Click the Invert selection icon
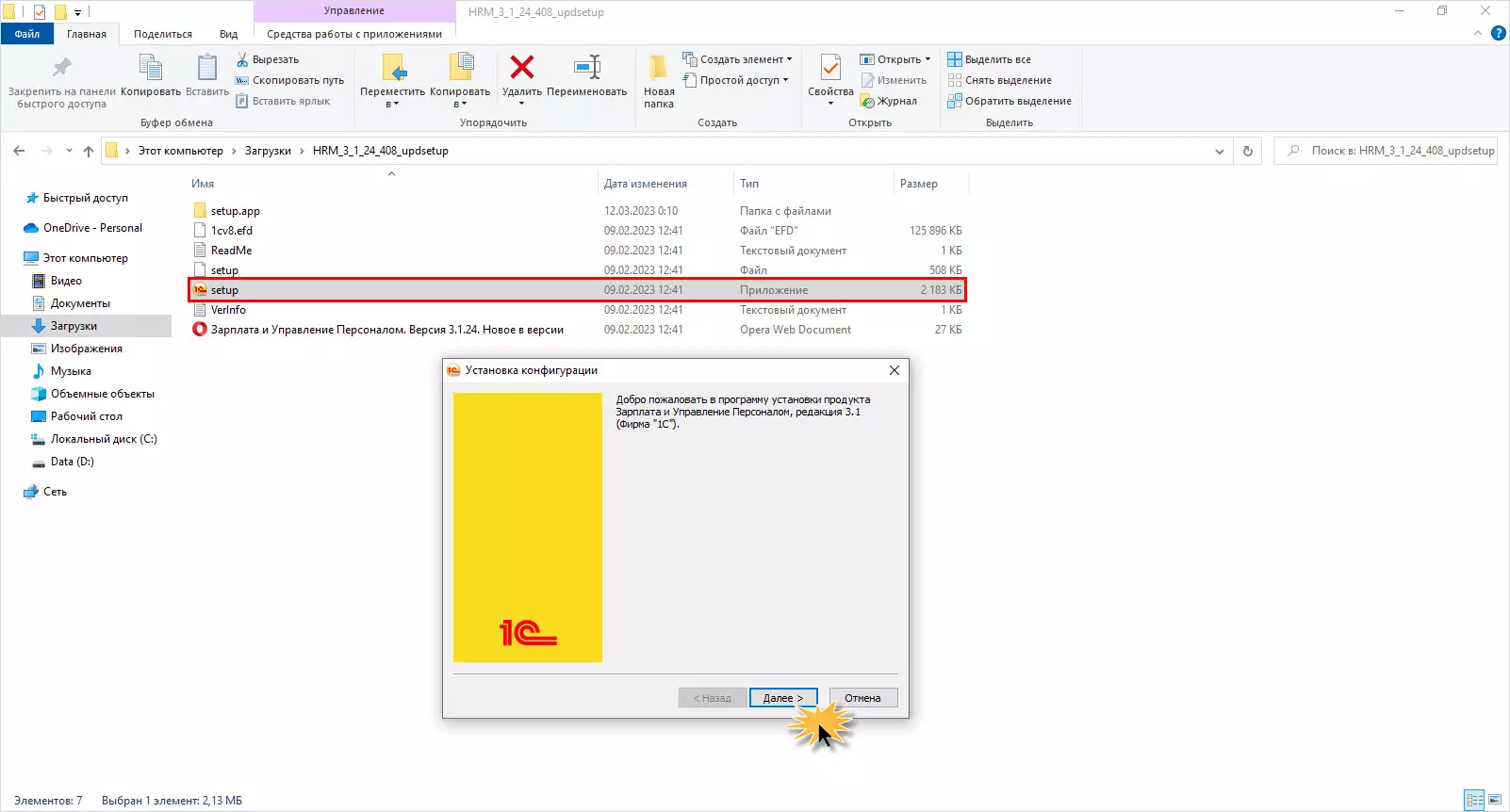Viewport: 1510px width, 812px height. pos(955,101)
